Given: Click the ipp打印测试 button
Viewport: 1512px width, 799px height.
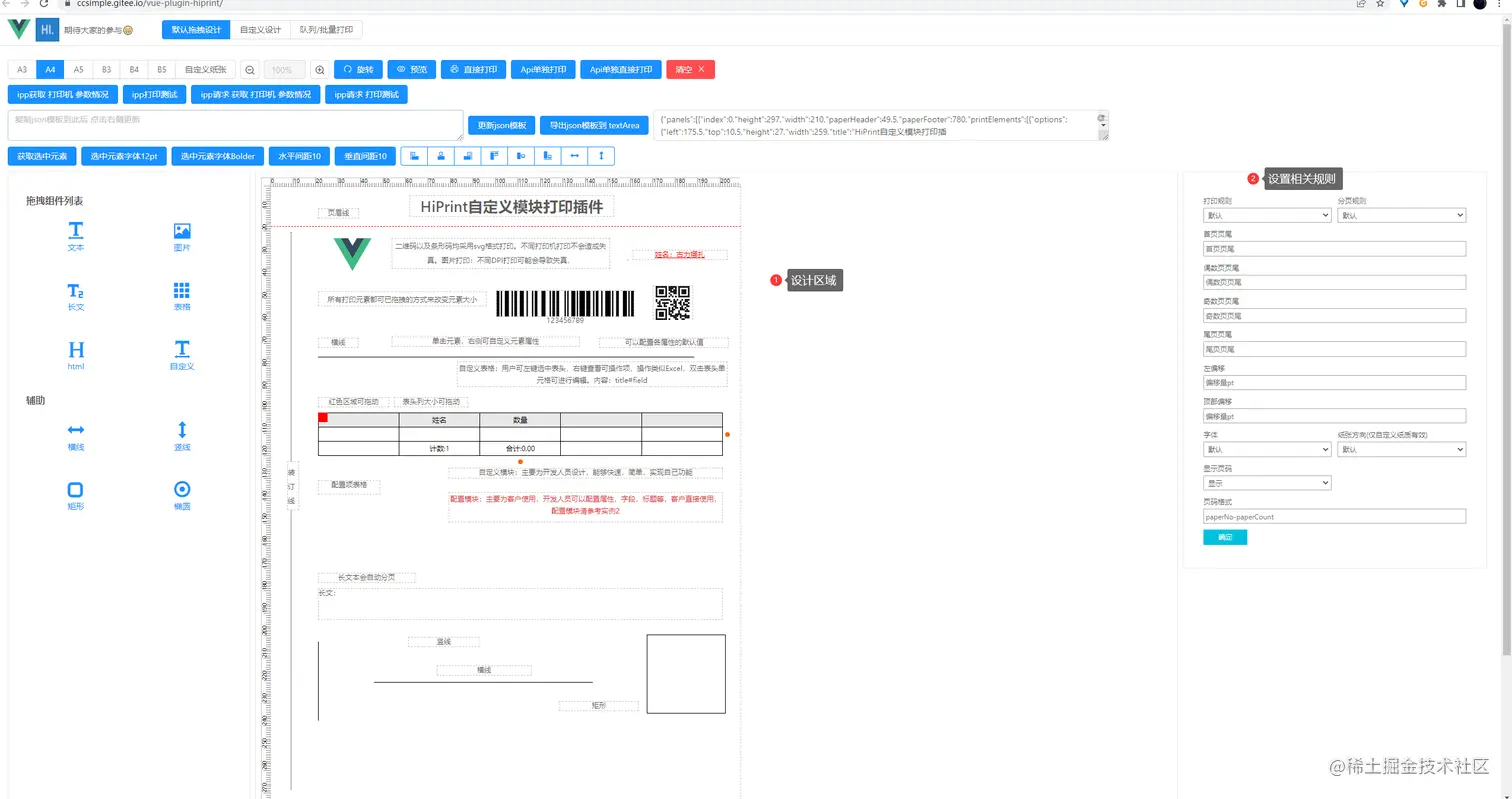Looking at the screenshot, I should (x=155, y=95).
